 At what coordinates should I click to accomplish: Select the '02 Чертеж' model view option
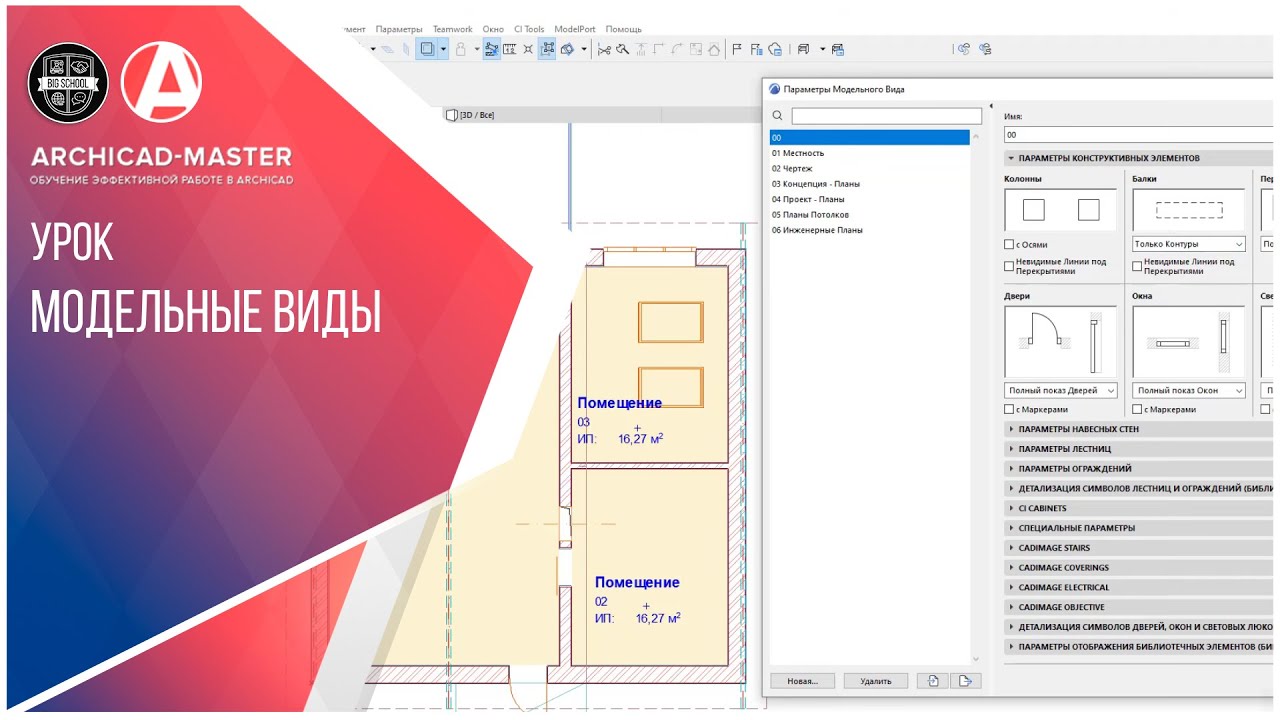[x=869, y=168]
